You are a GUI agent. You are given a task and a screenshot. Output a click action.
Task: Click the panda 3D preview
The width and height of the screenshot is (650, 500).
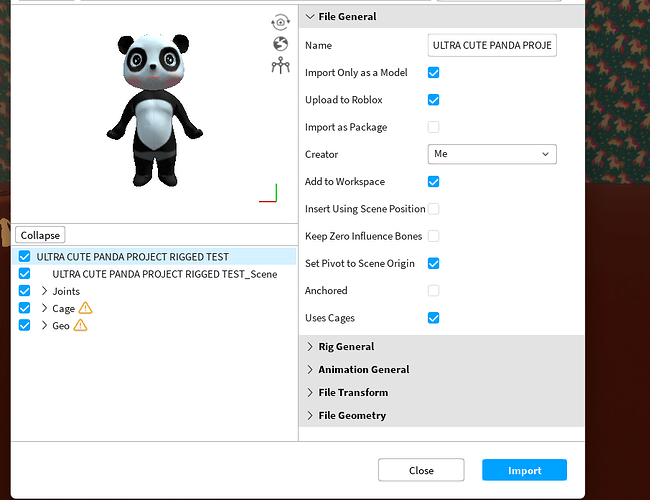point(154,110)
